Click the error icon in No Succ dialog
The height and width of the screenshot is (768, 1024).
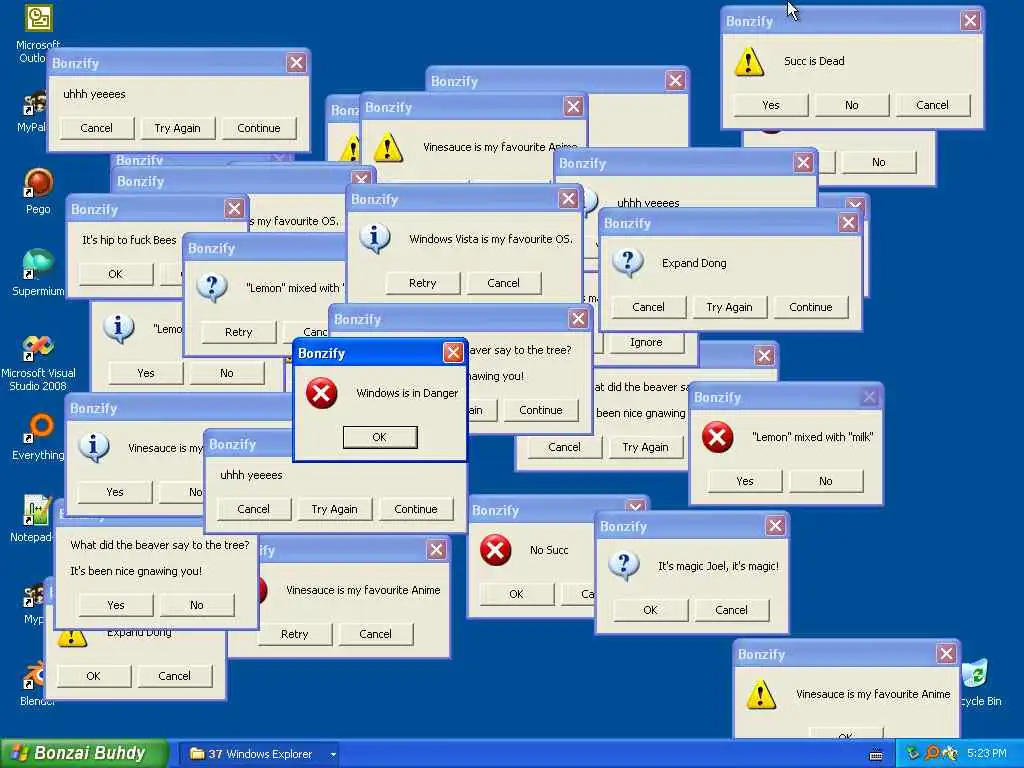tap(495, 550)
